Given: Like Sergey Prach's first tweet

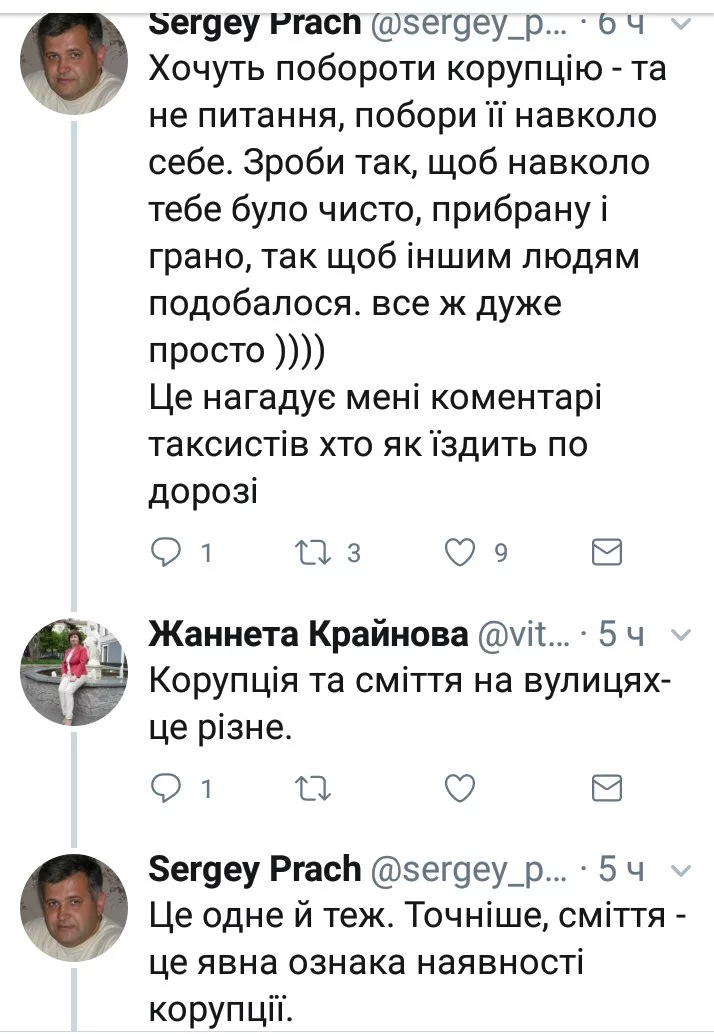Looking at the screenshot, I should pyautogui.click(x=459, y=552).
